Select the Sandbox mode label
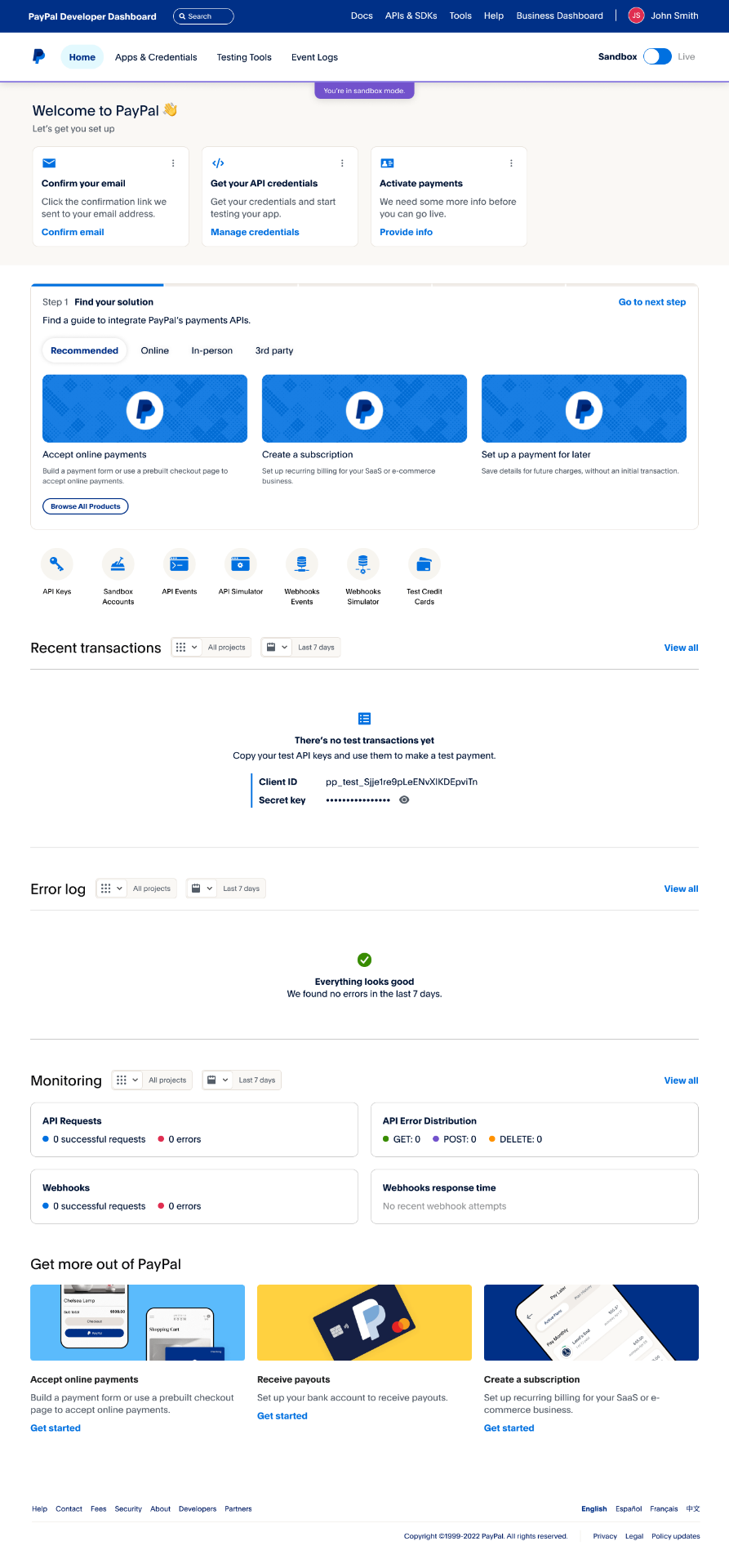This screenshot has width=729, height=1568. [x=617, y=57]
